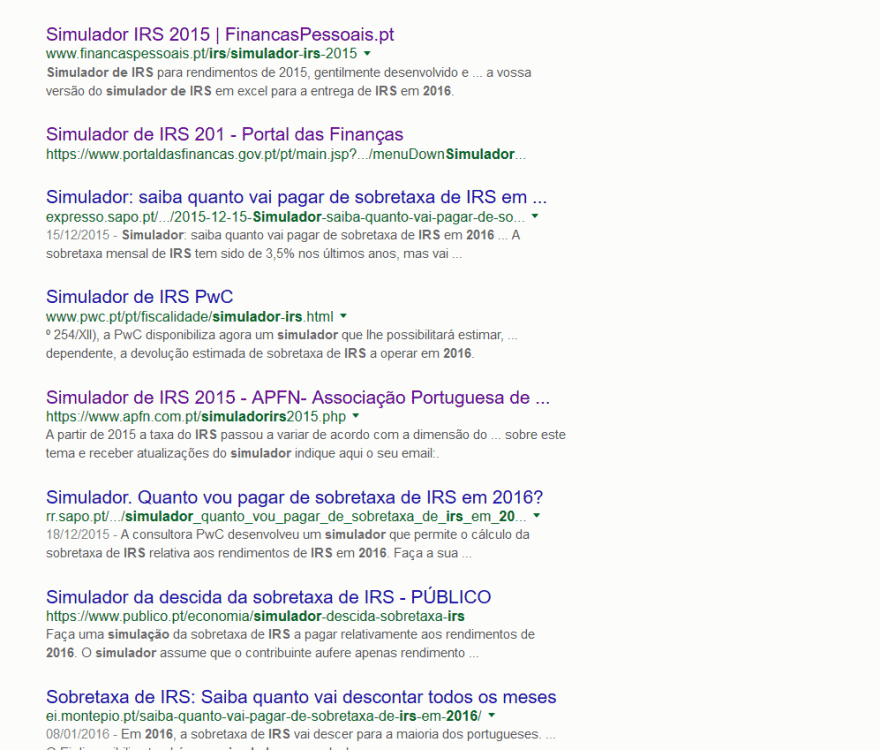Open Simulador de IRS 201 Portal das Finanças

tap(224, 134)
